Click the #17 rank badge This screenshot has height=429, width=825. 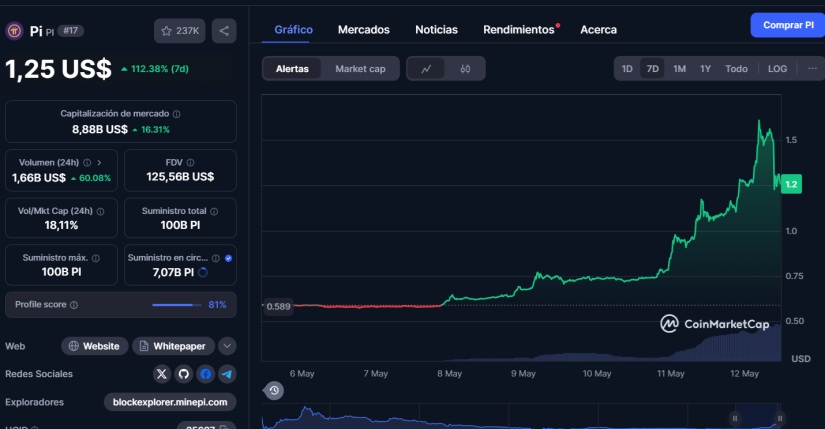(71, 31)
